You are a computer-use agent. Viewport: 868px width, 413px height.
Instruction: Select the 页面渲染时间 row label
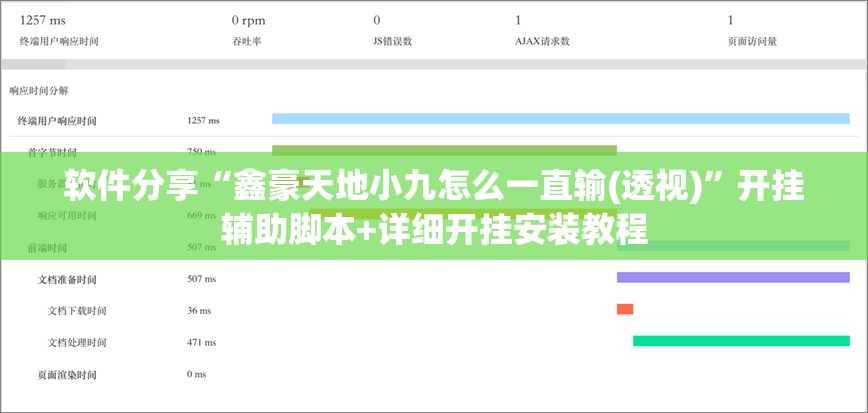click(x=67, y=375)
